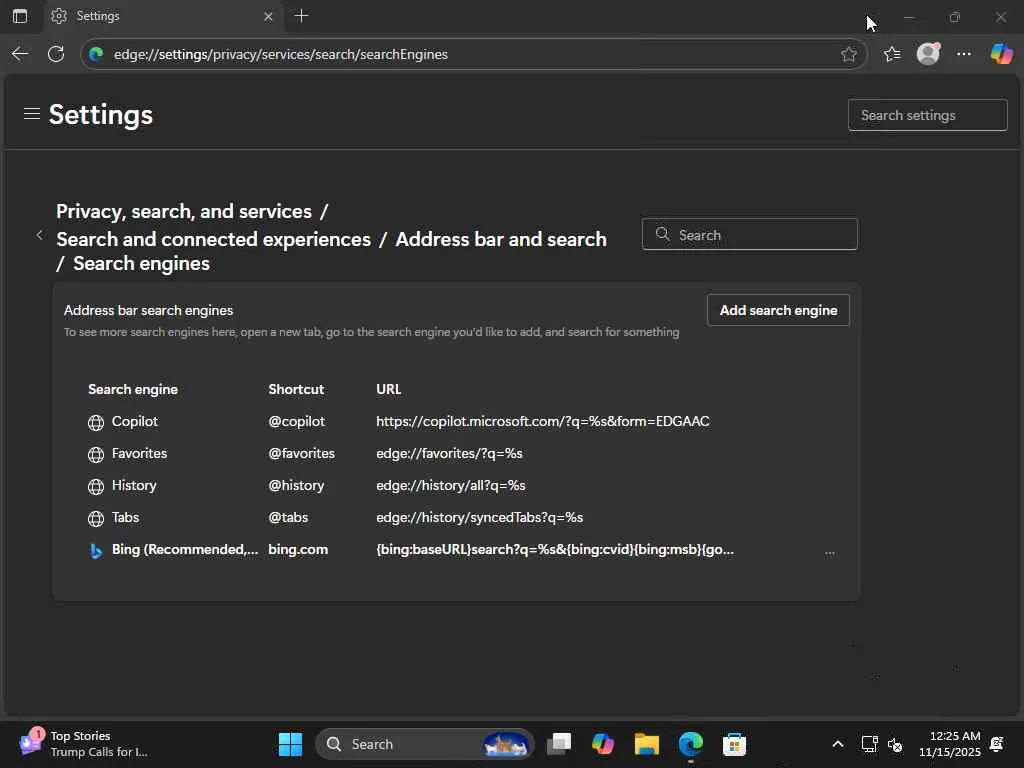The width and height of the screenshot is (1024, 768).
Task: Show hidden system tray icons
Action: point(837,744)
